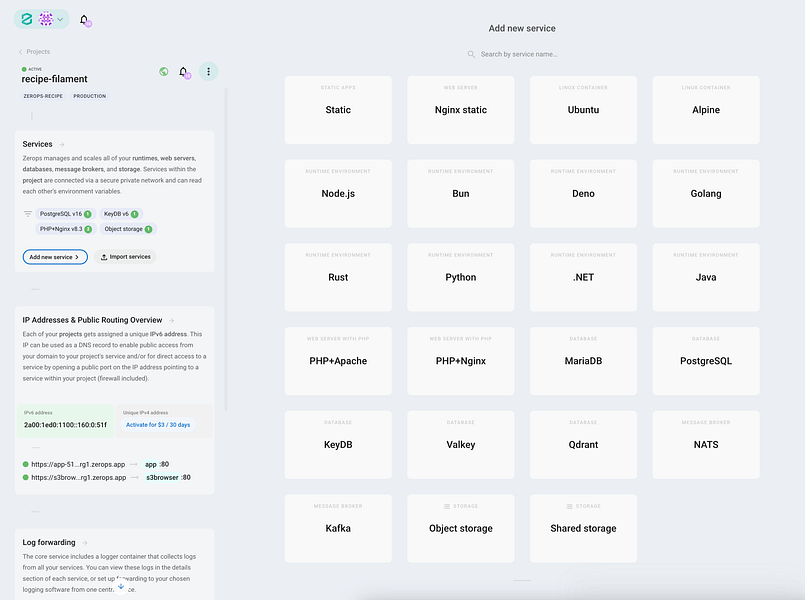The height and width of the screenshot is (600, 805).
Task: Open notifications via the top-left bell icon
Action: coord(84,19)
